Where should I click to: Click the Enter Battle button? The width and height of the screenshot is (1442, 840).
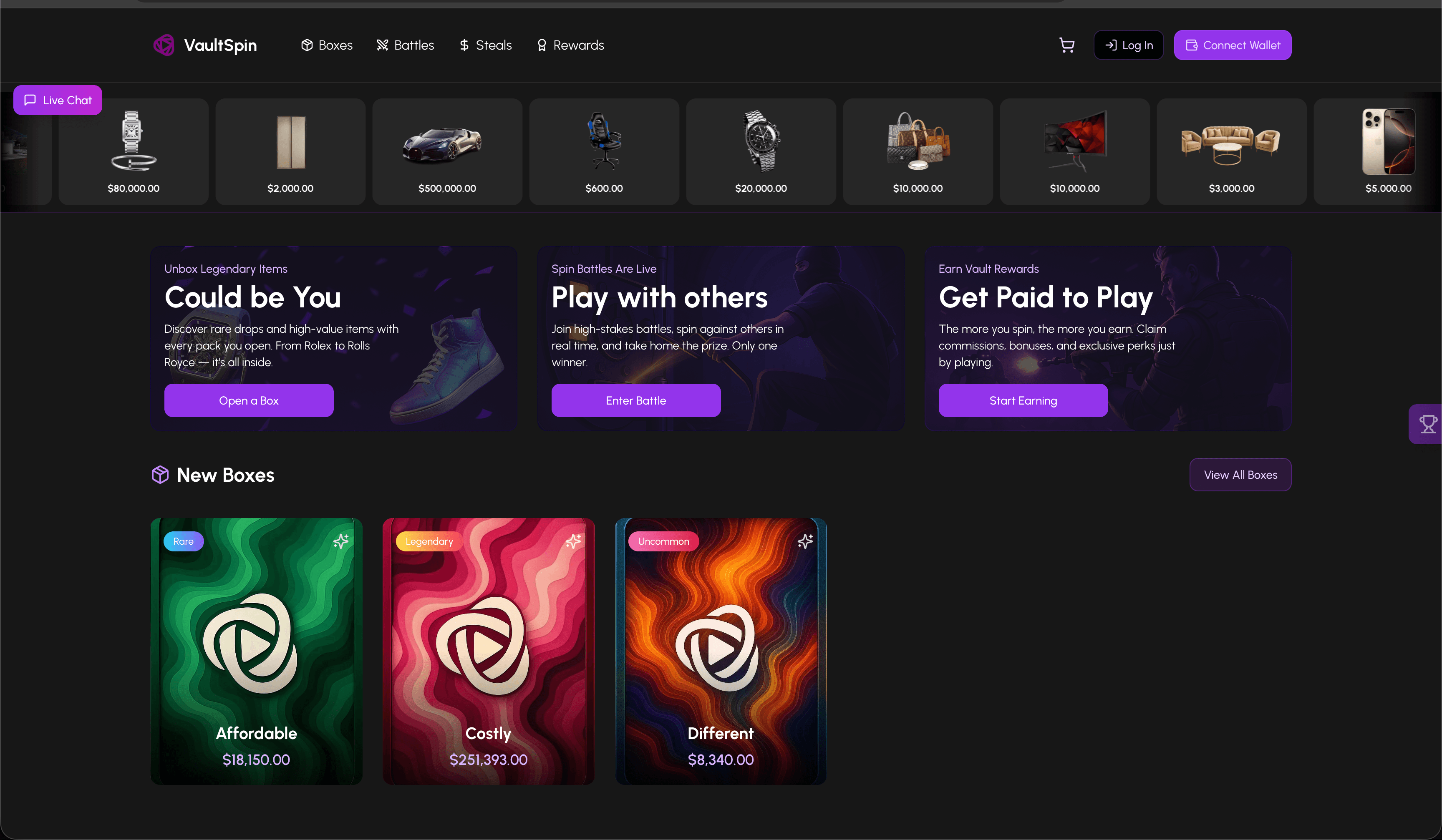point(636,400)
